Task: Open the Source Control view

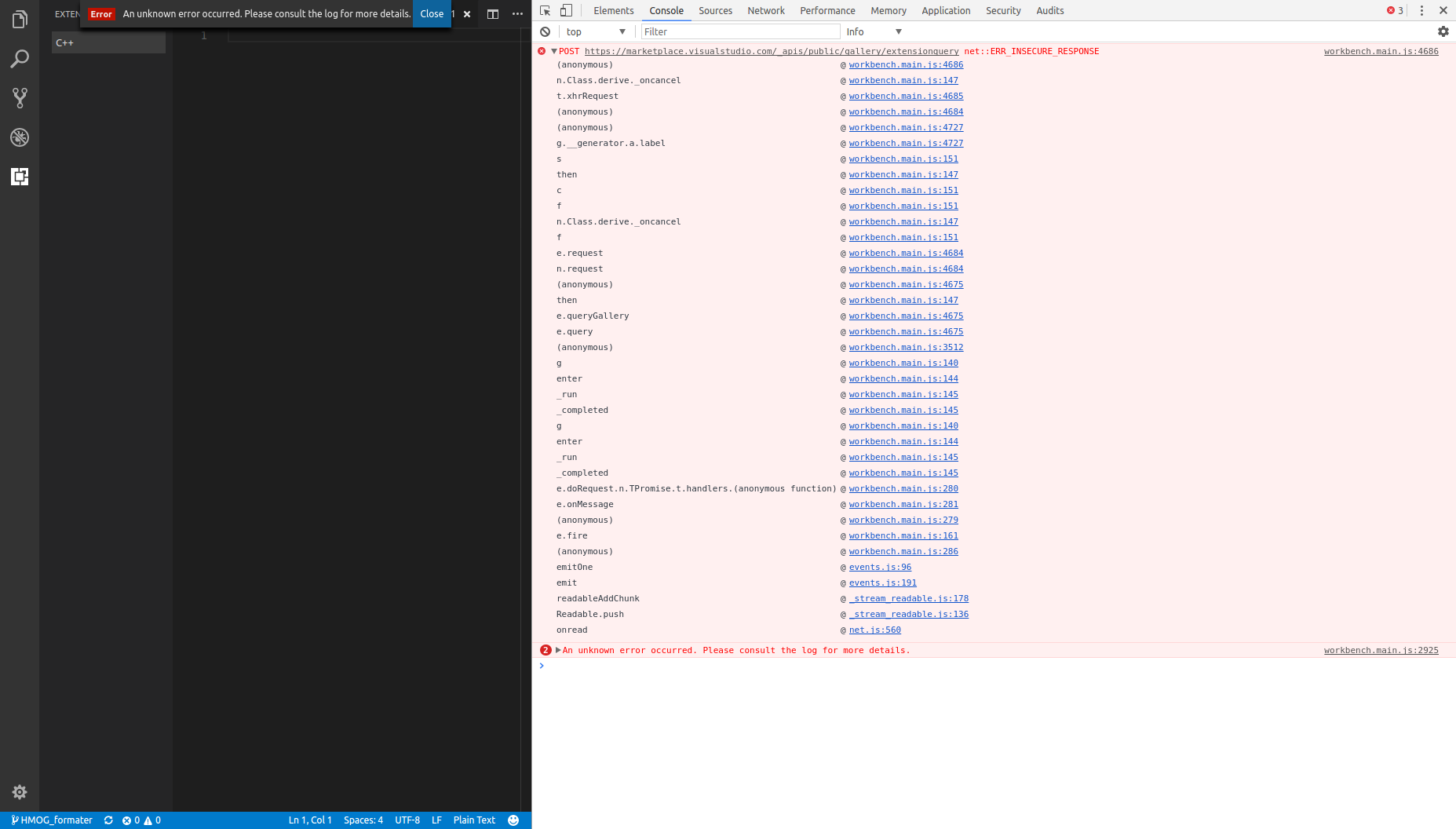Action: pos(20,98)
